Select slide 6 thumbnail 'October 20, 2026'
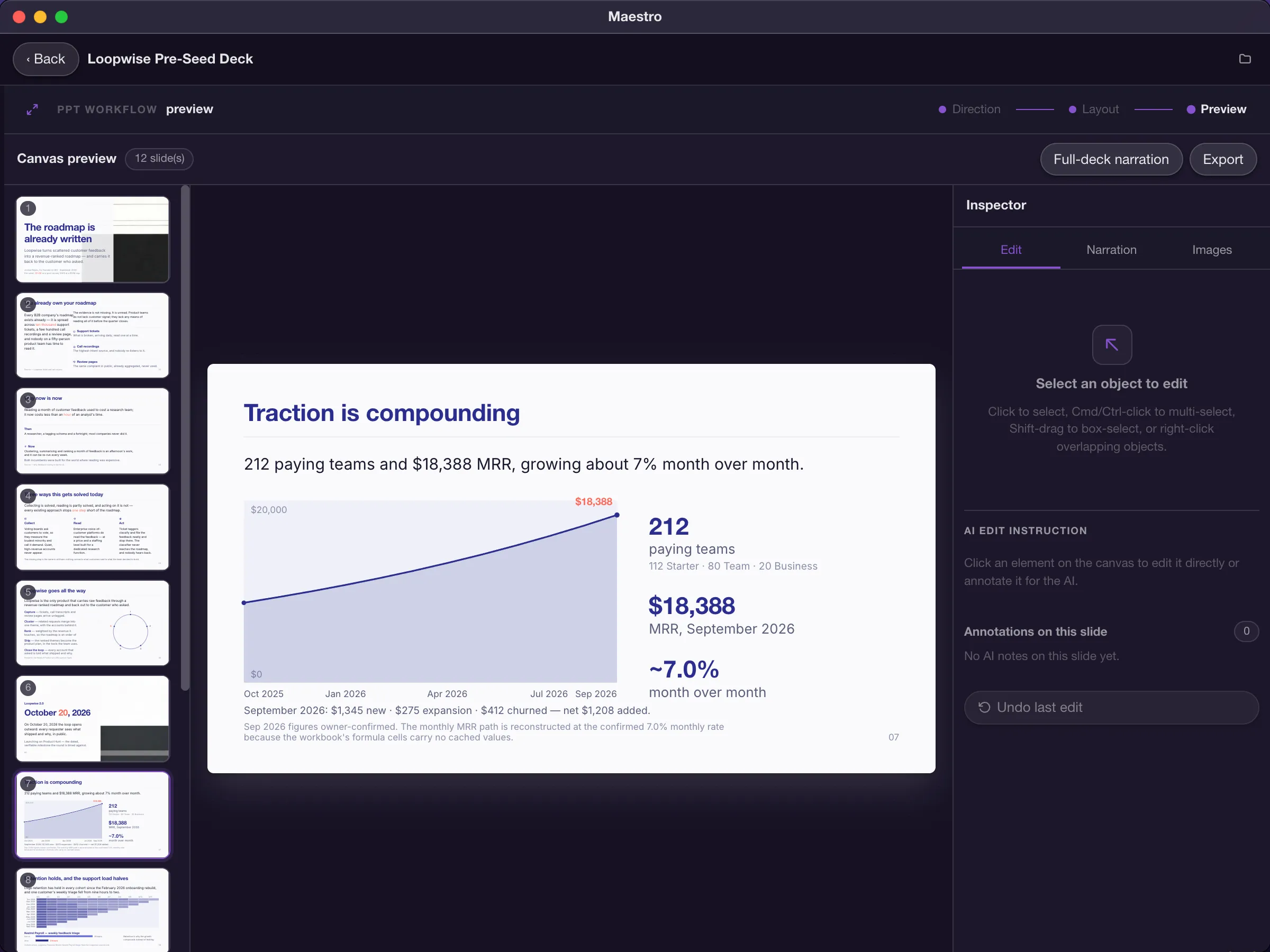Screen dimensions: 1270x952 tap(93, 718)
